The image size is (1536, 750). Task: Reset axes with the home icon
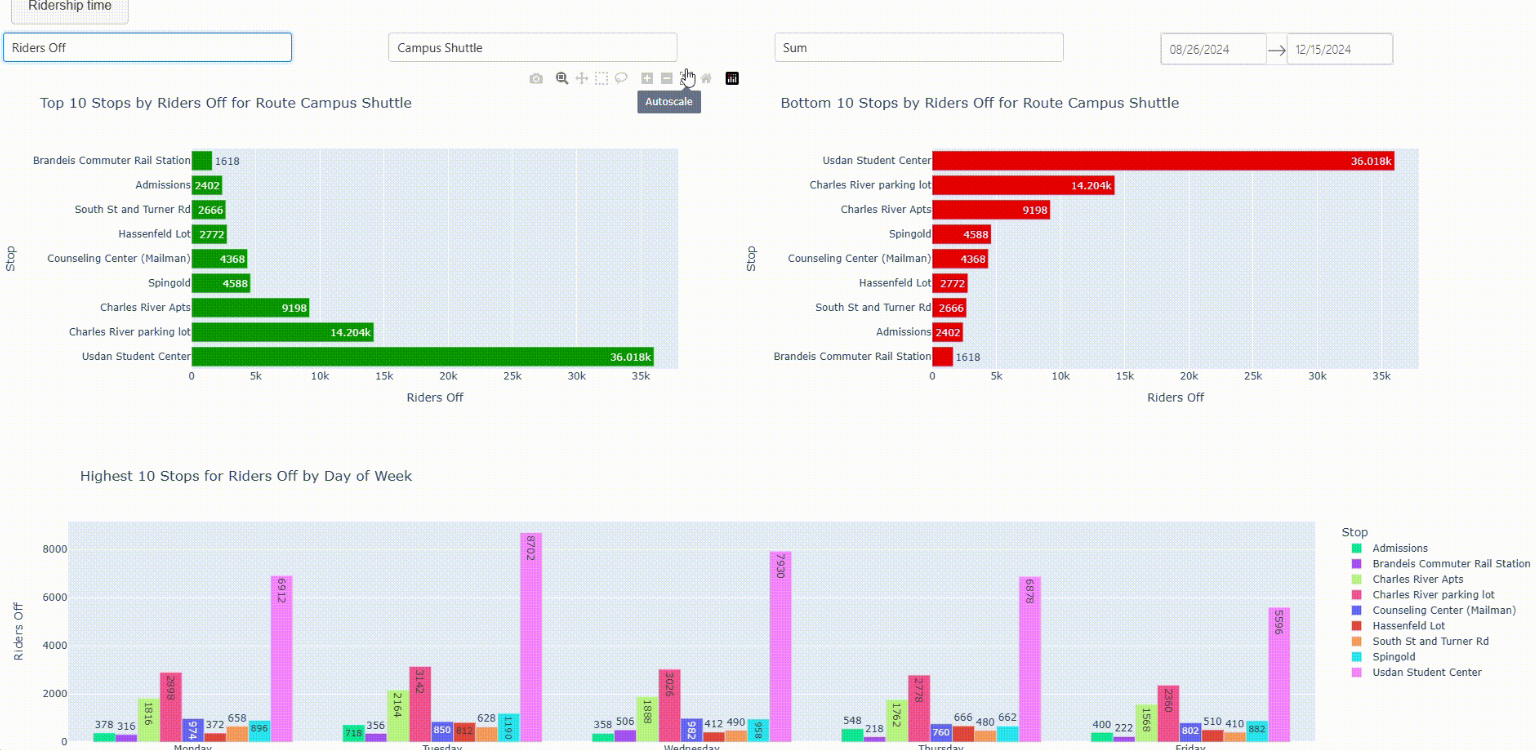point(706,78)
